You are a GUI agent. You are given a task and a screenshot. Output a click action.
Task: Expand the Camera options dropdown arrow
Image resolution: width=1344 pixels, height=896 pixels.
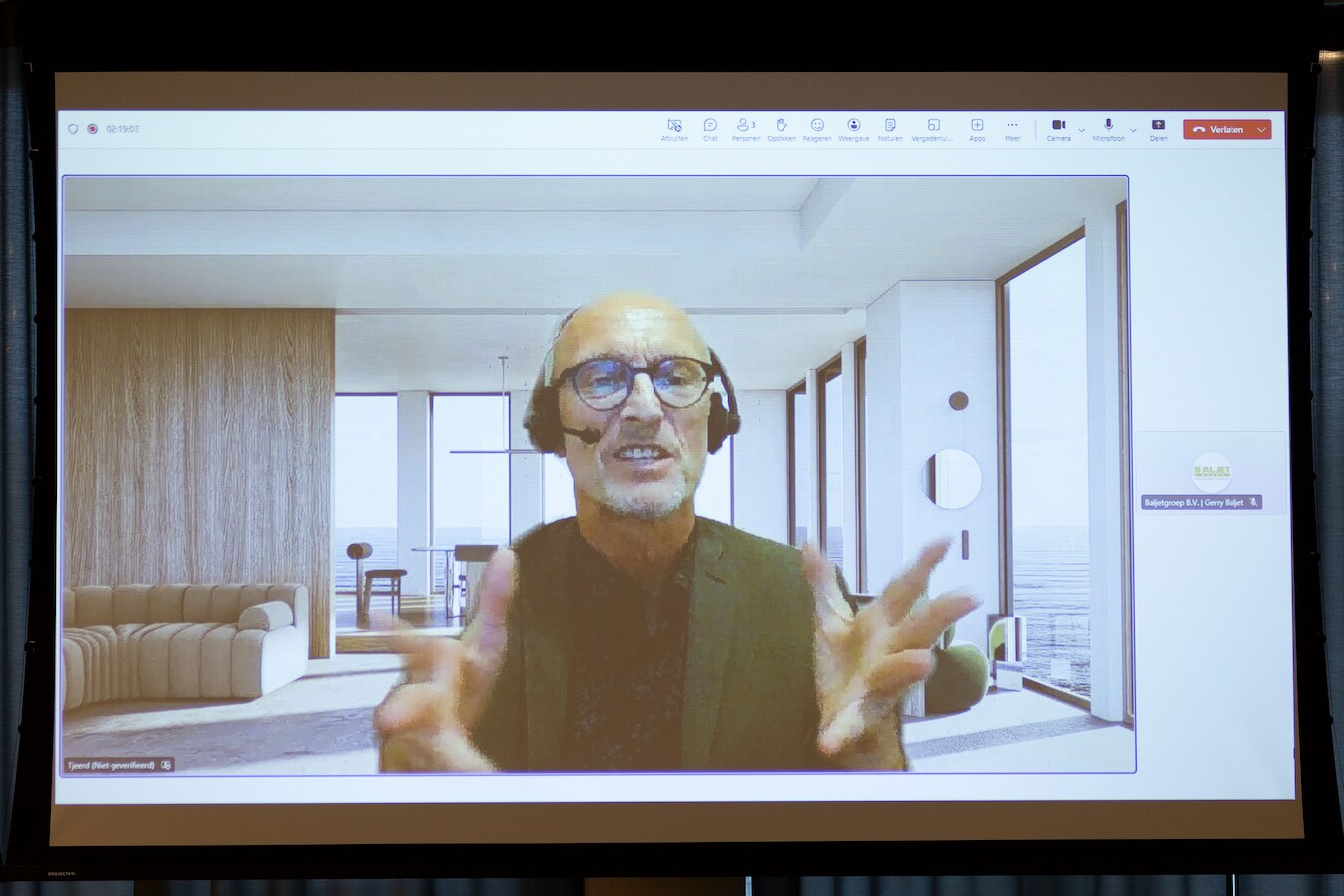coord(1082,130)
